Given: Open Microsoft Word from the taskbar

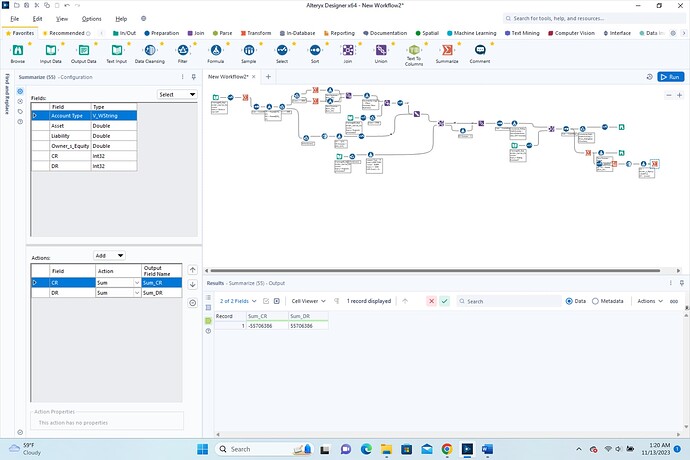Looking at the screenshot, I should tap(487, 449).
